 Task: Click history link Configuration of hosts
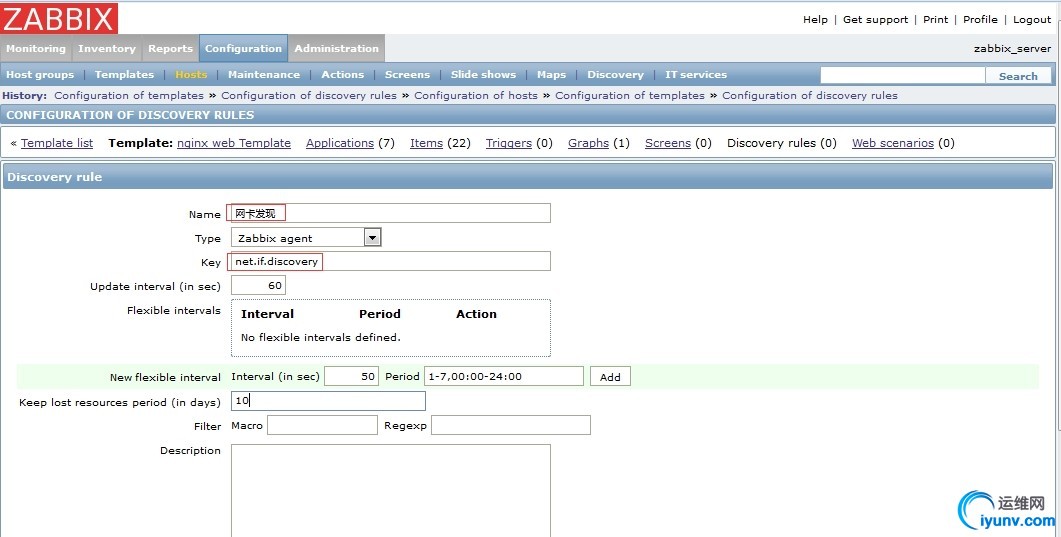click(x=476, y=95)
